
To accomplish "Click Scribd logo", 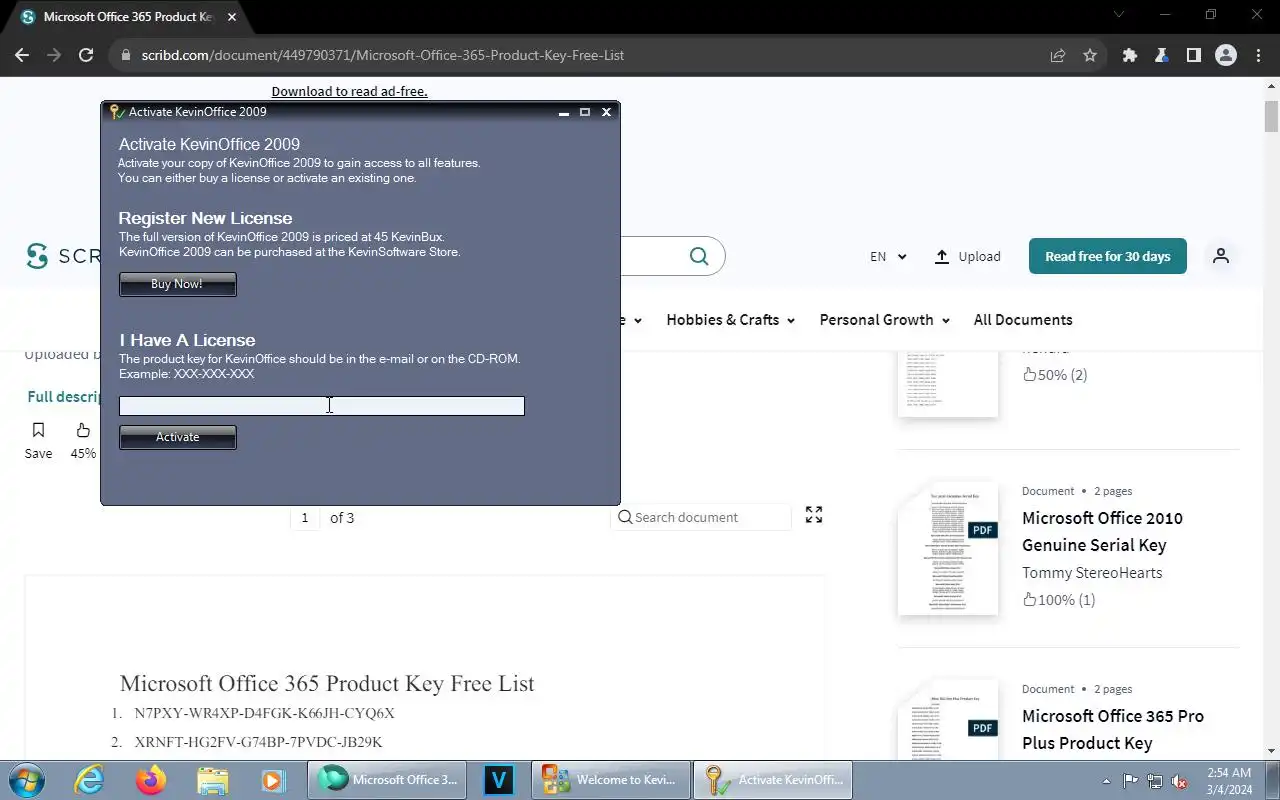I will point(62,256).
